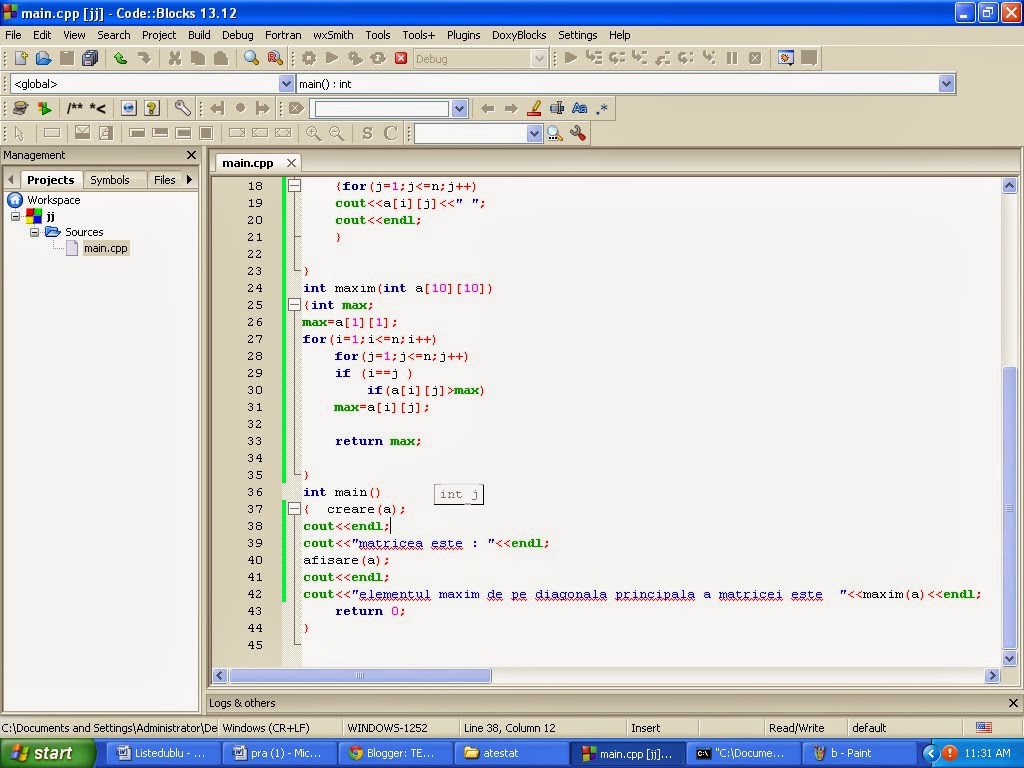The width and height of the screenshot is (1024, 768).
Task: Click the DoxyBlocks wrench preferences icon
Action: (182, 108)
